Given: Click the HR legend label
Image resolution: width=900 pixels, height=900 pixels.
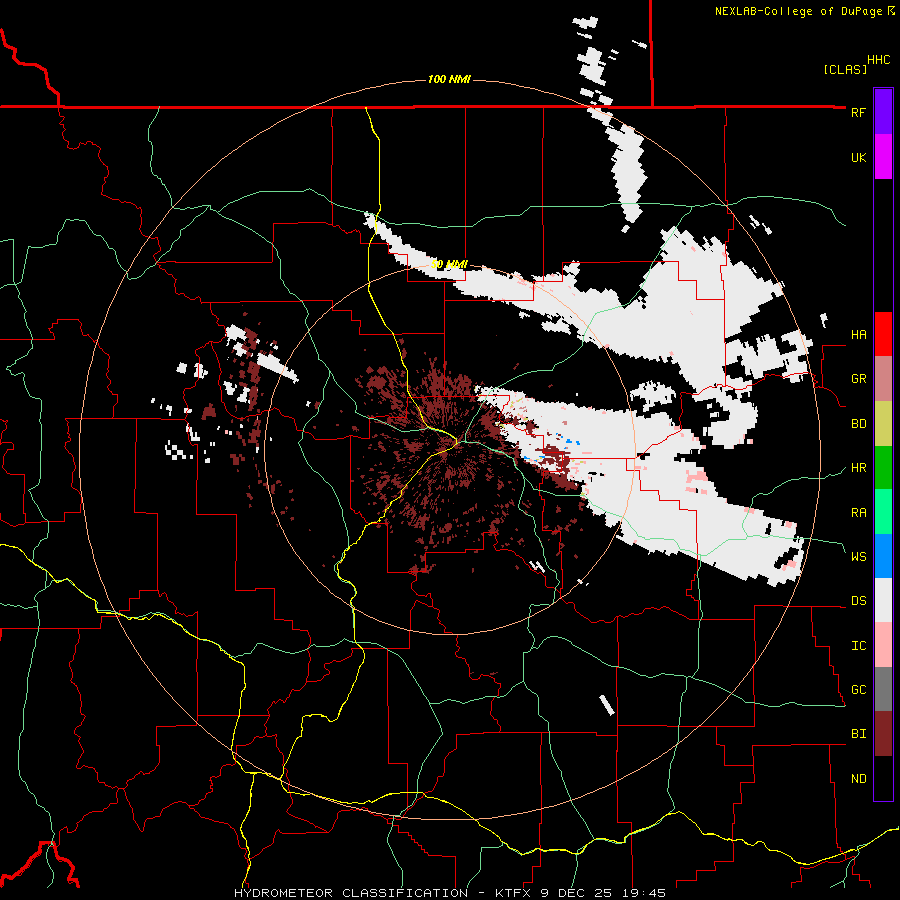Looking at the screenshot, I should pos(858,468).
